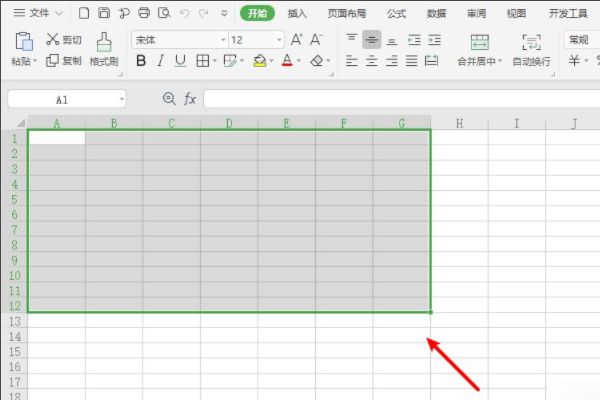Select column H header
The height and width of the screenshot is (400, 600).
point(459,123)
